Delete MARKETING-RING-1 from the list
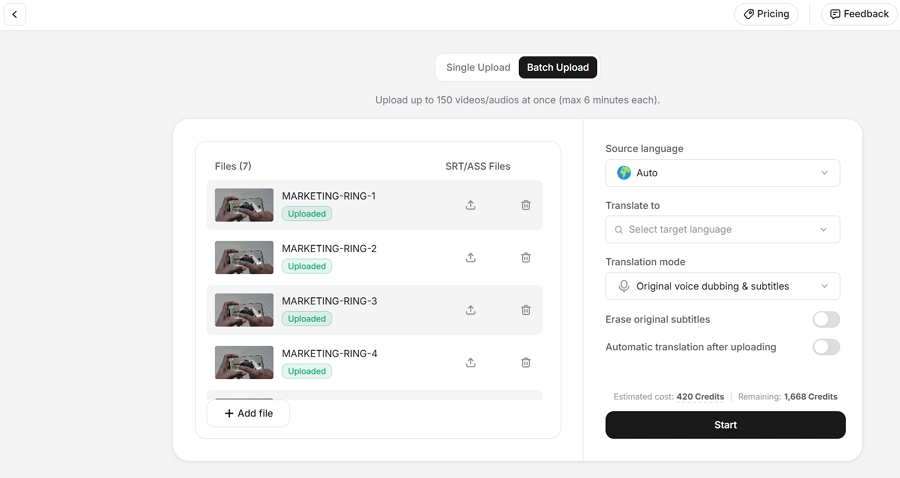This screenshot has height=478, width=900. click(526, 205)
